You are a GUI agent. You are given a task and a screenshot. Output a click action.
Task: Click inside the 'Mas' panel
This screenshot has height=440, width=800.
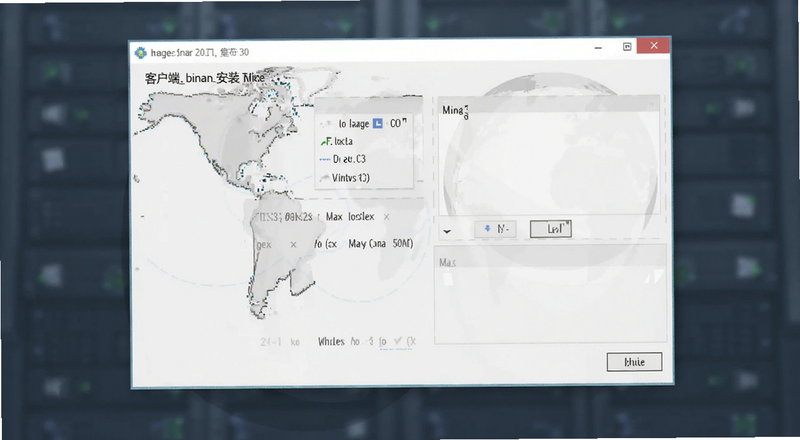(550, 294)
